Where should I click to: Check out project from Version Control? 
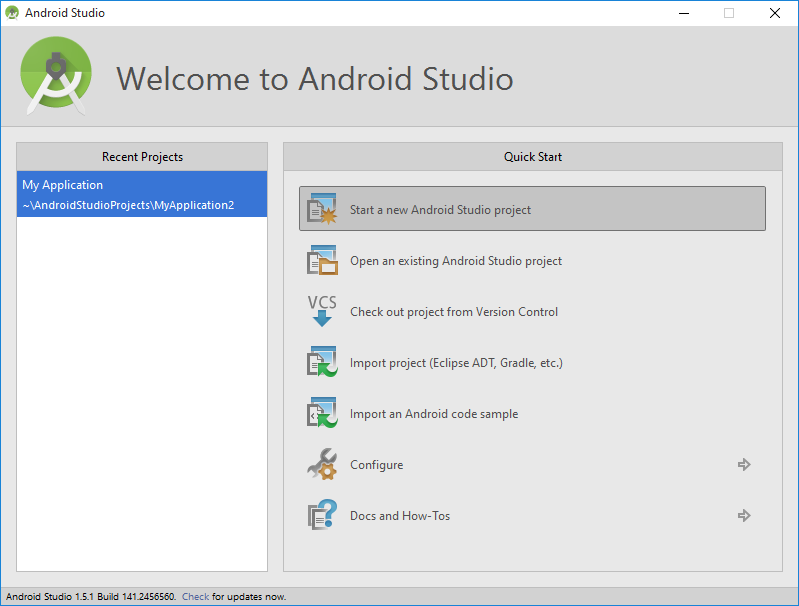(x=454, y=312)
